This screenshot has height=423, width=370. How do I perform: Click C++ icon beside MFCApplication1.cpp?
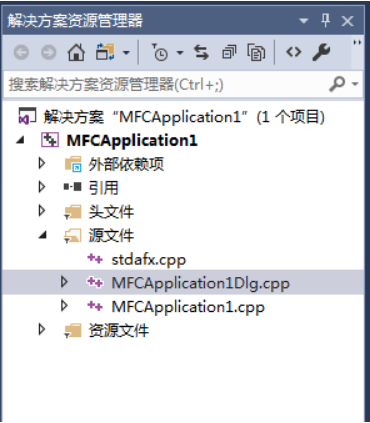pyautogui.click(x=95, y=306)
